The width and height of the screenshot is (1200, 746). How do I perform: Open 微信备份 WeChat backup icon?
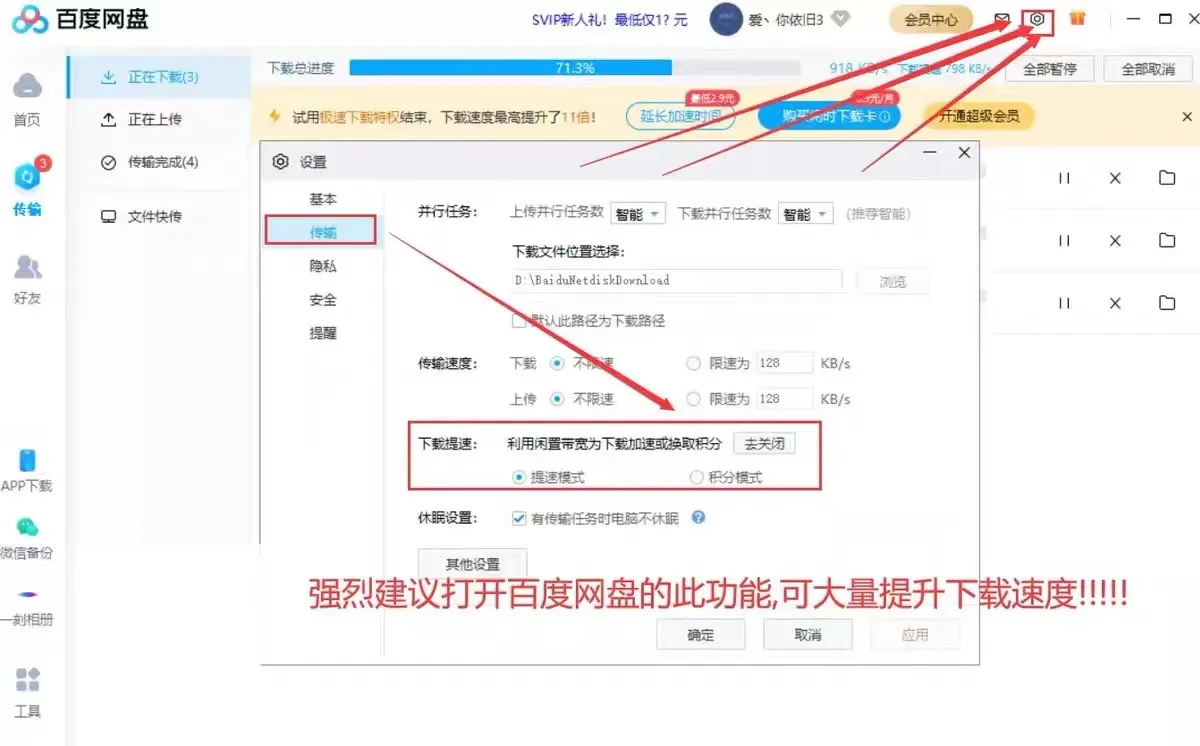pyautogui.click(x=27, y=536)
